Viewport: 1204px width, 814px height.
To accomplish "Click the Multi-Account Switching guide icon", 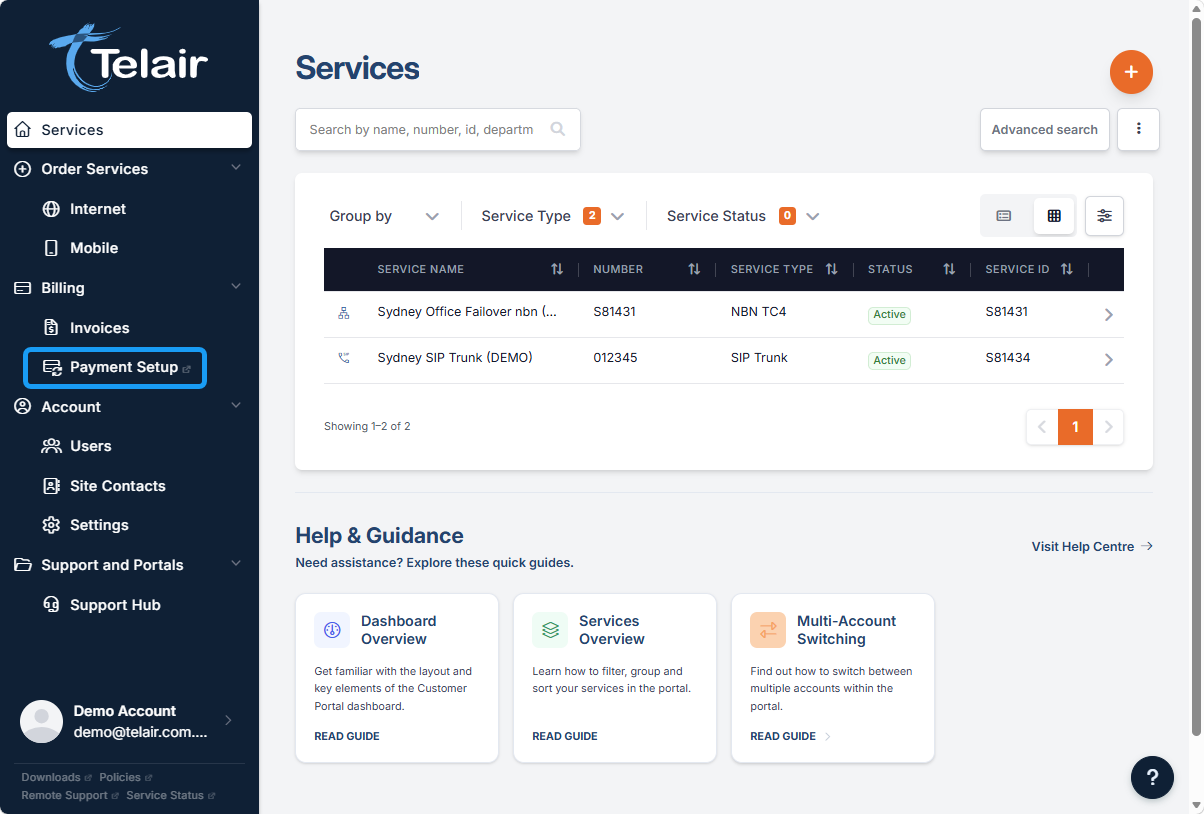I will pos(768,630).
